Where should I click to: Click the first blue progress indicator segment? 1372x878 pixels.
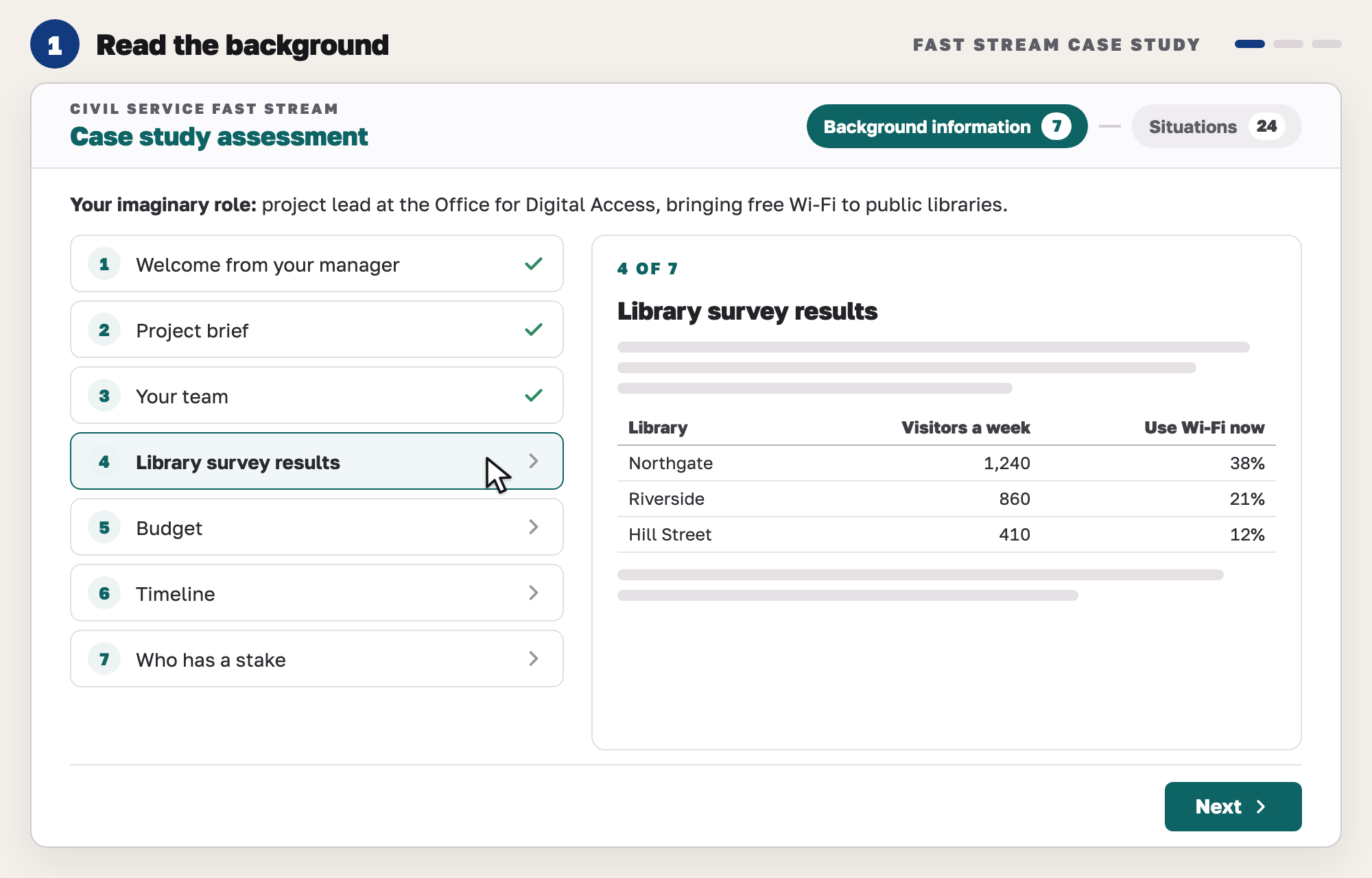(x=1250, y=44)
